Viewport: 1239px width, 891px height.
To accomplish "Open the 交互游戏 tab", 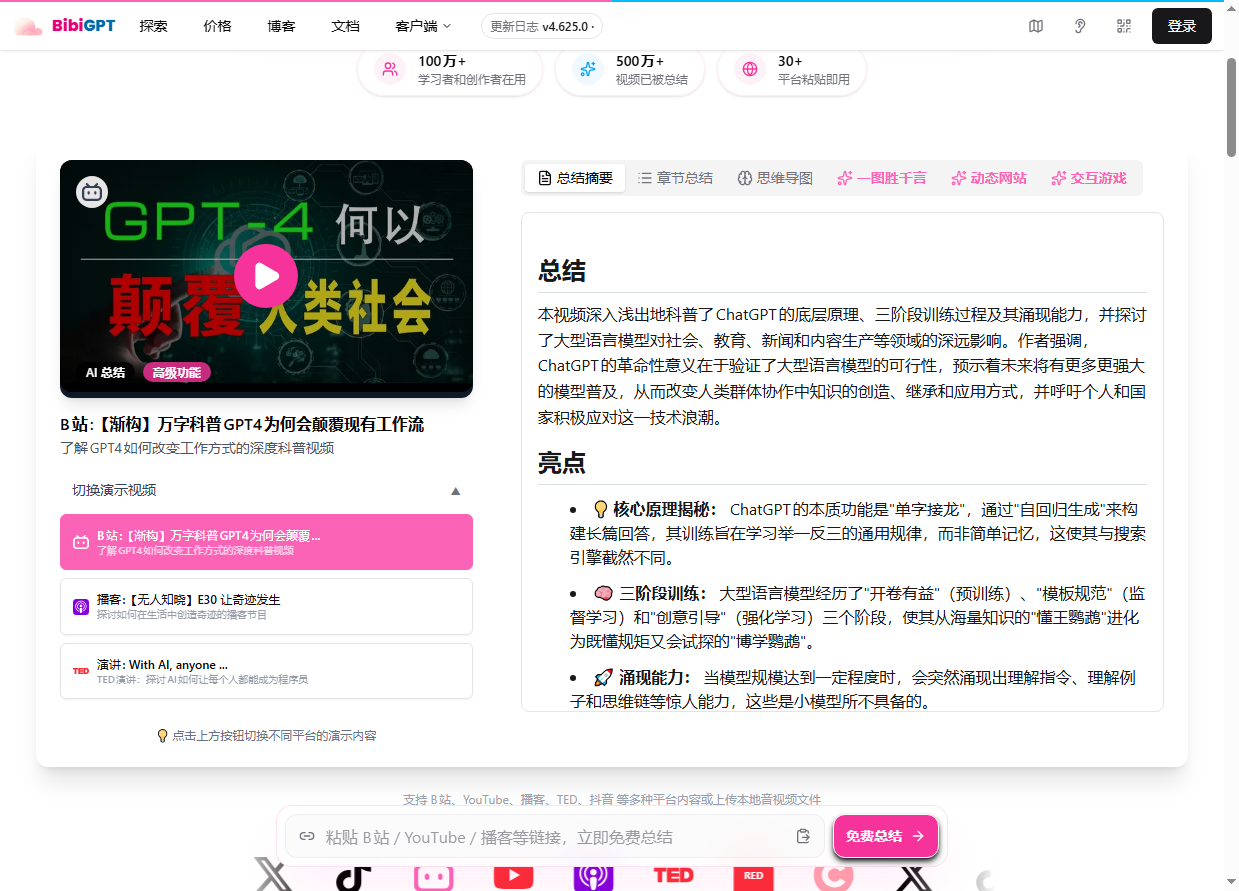I will [1089, 178].
